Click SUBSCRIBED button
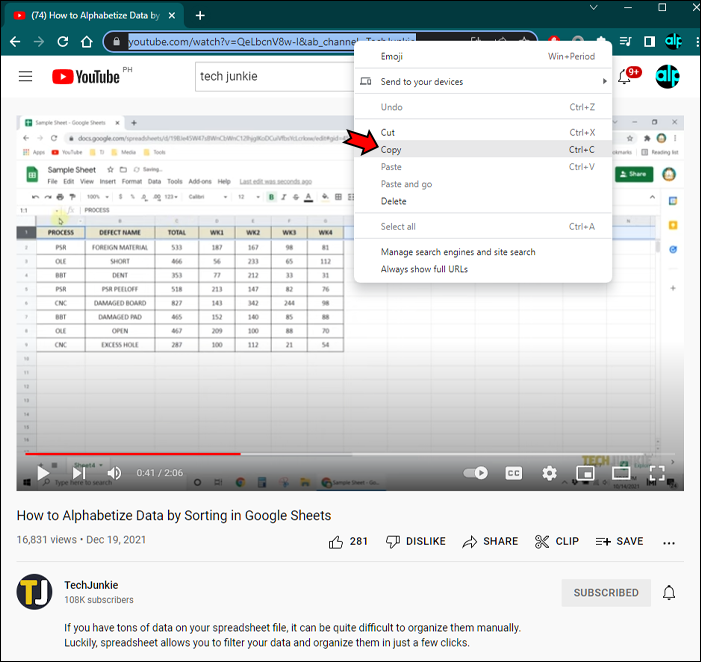This screenshot has height=662, width=701. 606,593
